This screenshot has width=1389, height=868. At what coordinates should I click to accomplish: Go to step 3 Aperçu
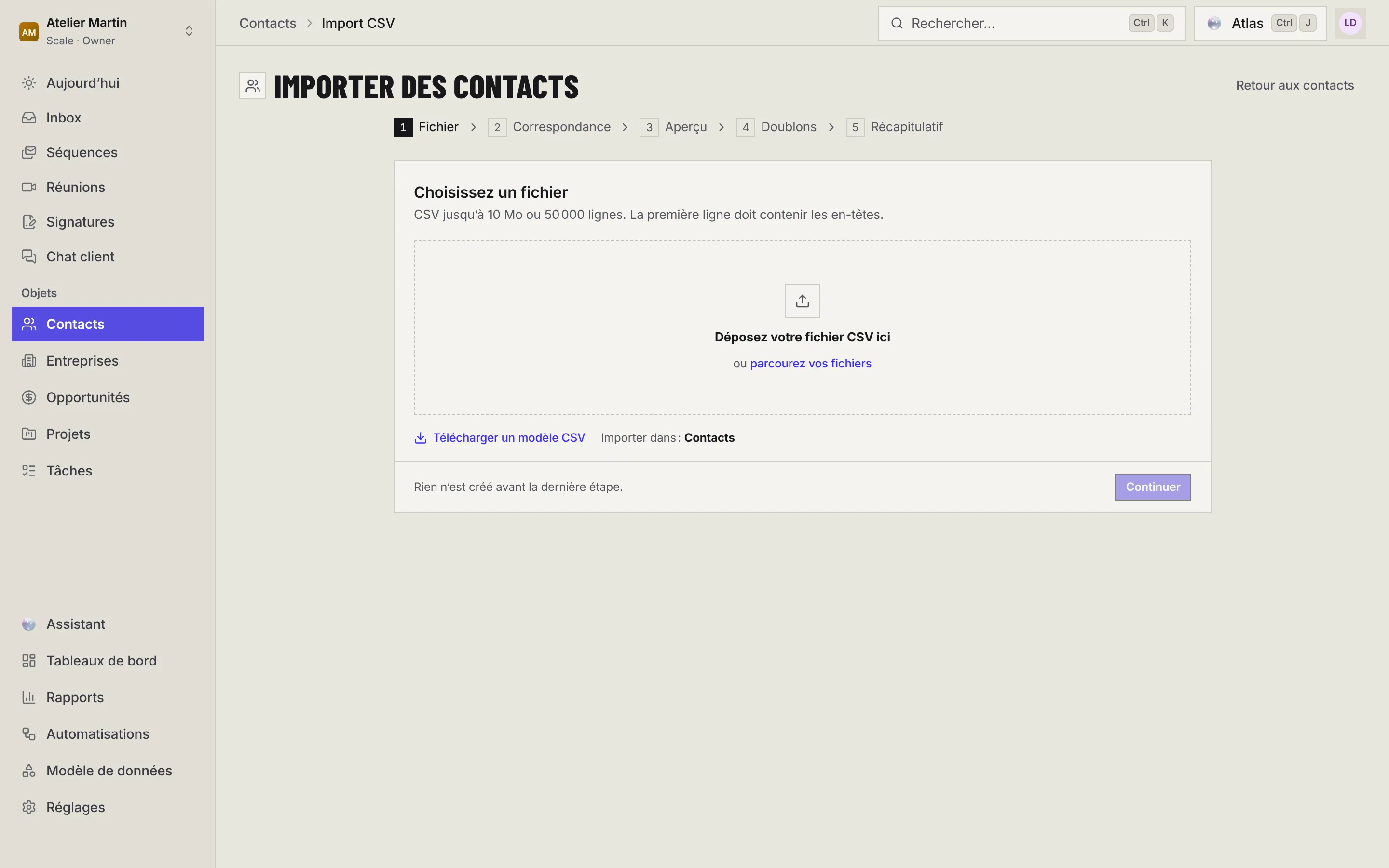coord(673,127)
